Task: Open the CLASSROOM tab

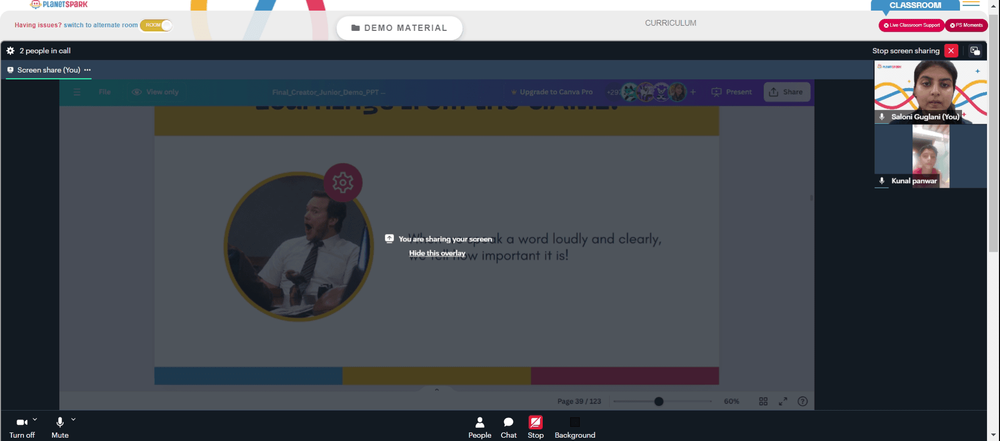Action: (x=915, y=5)
